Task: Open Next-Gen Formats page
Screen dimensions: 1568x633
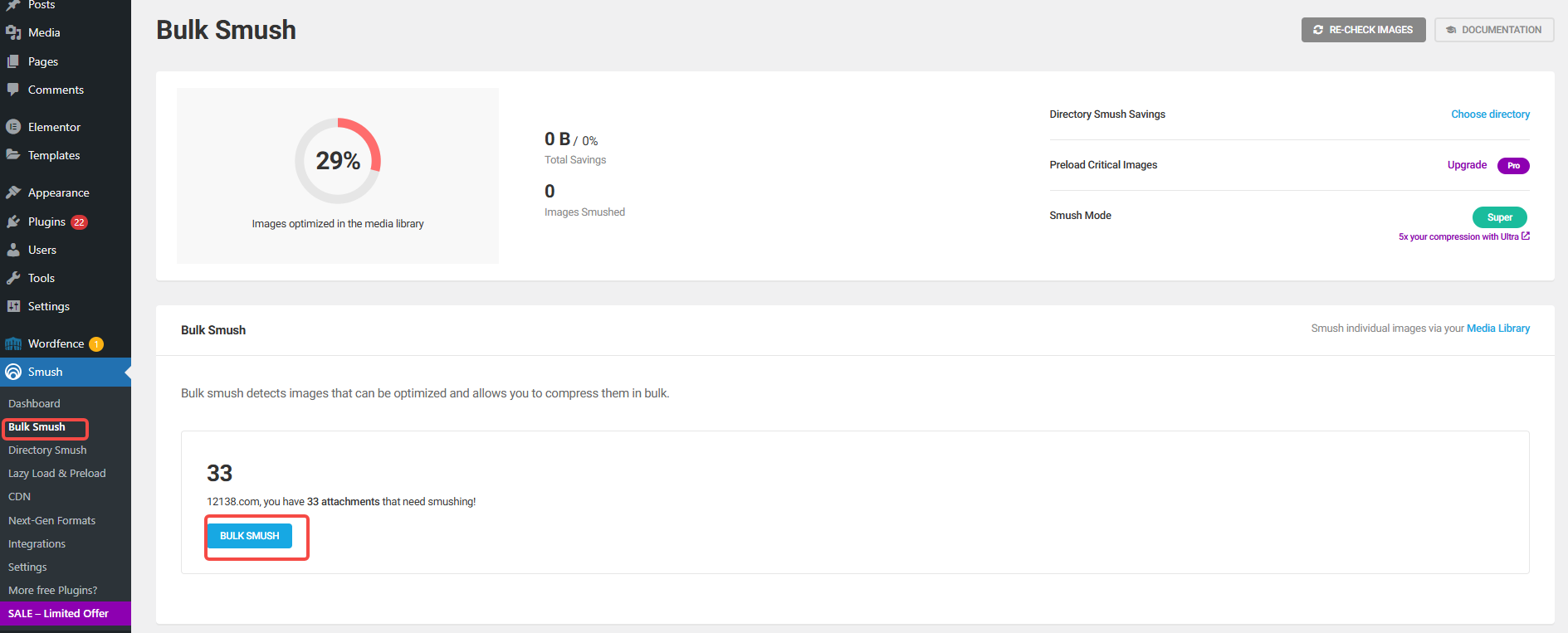Action: tap(51, 521)
